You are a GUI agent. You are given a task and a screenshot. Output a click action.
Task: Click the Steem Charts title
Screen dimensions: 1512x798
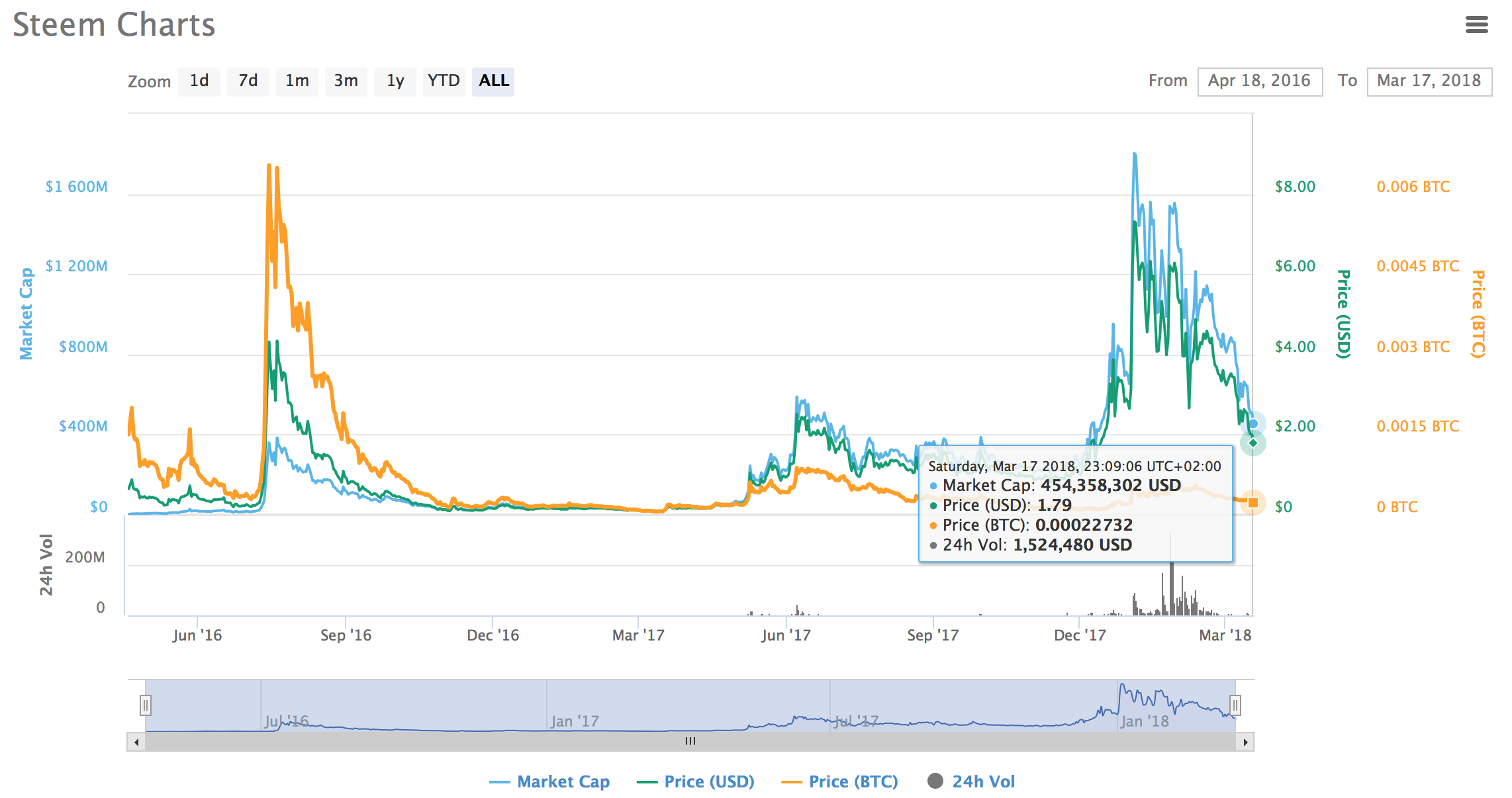114,25
